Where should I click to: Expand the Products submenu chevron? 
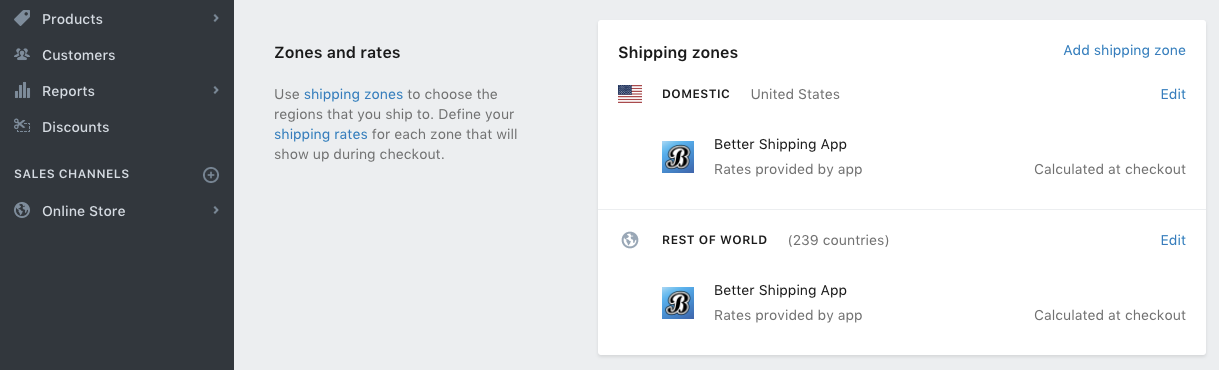pos(216,18)
